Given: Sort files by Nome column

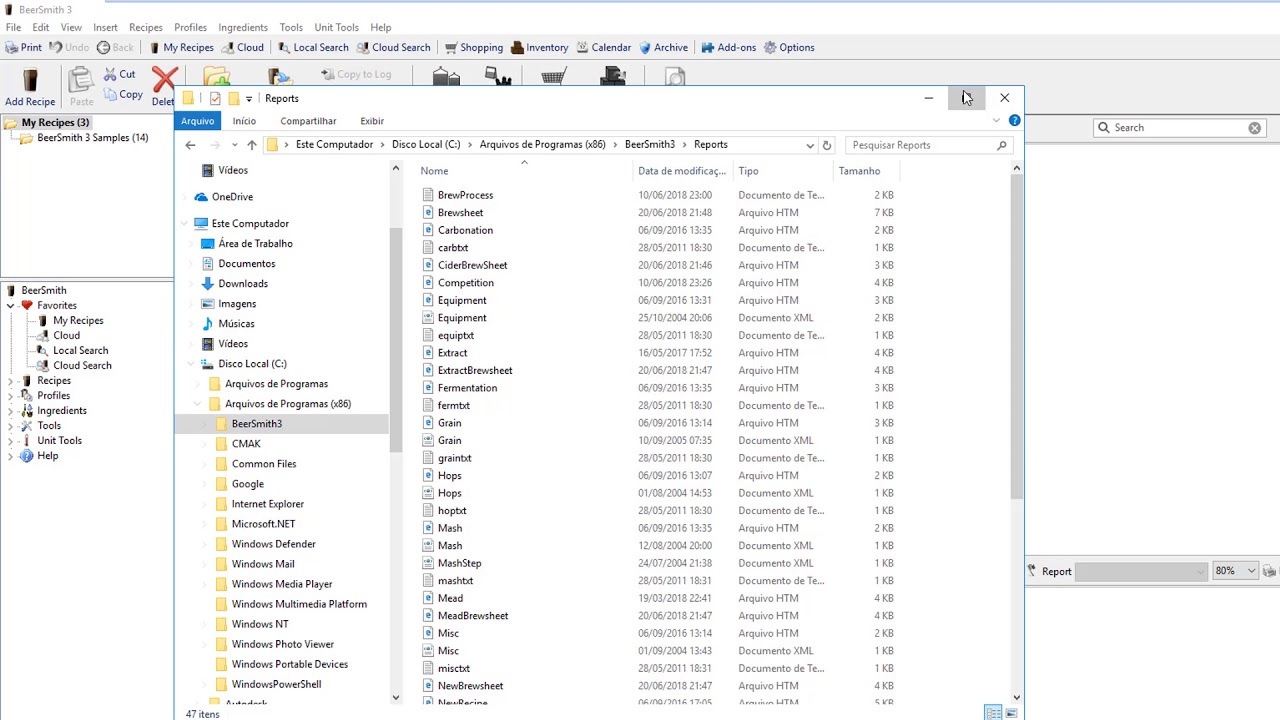Looking at the screenshot, I should point(434,171).
